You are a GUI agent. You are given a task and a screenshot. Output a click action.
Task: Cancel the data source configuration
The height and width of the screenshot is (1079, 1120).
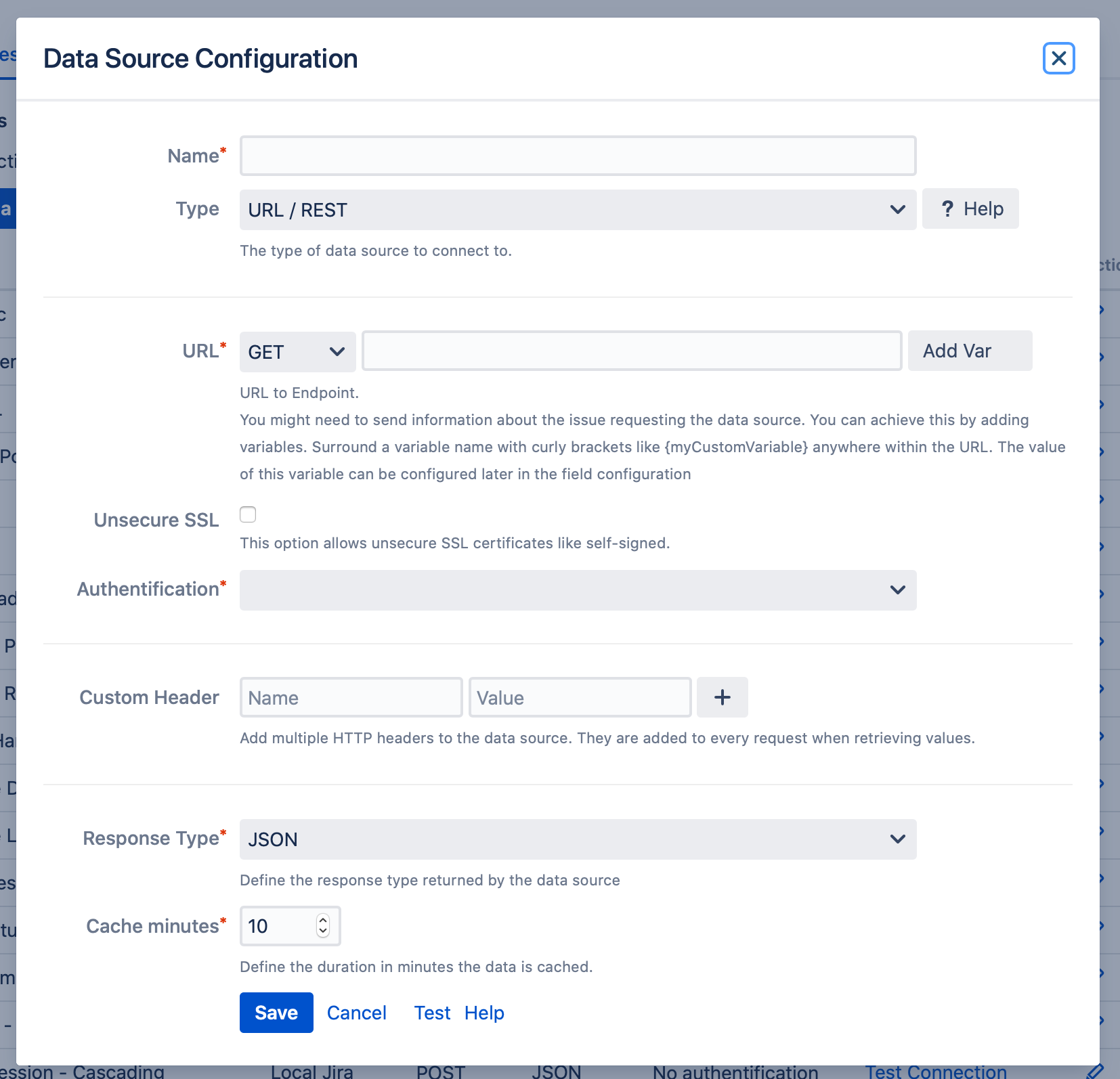tap(356, 1012)
